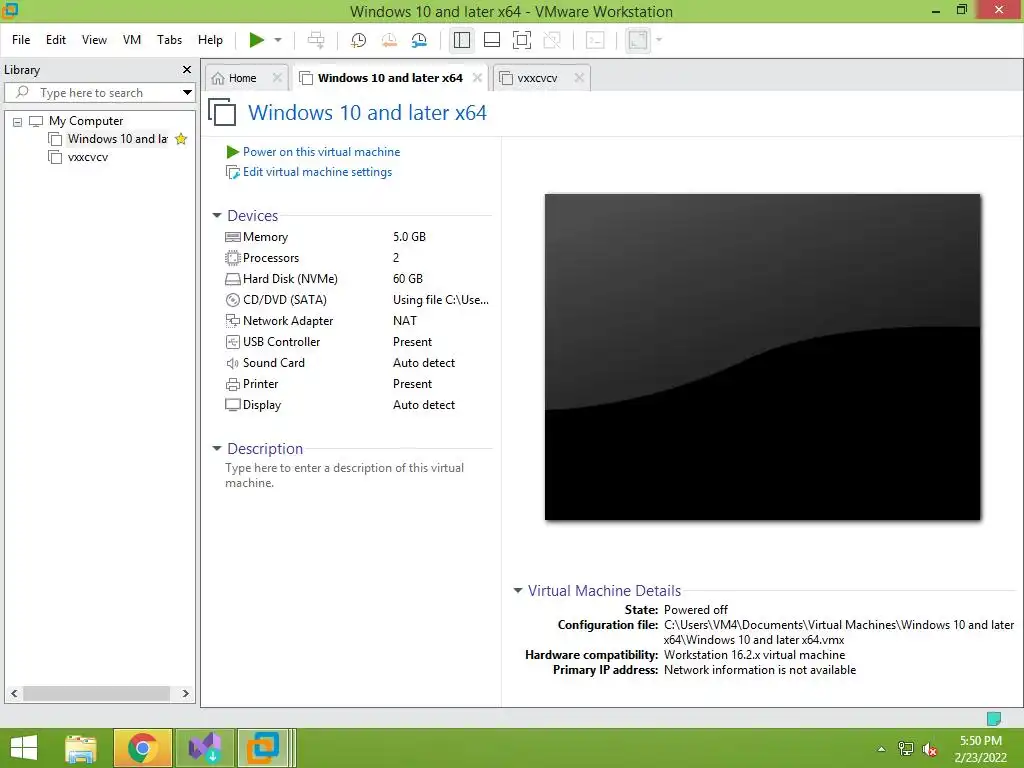Close the vxxcvcv tab

[x=579, y=78]
